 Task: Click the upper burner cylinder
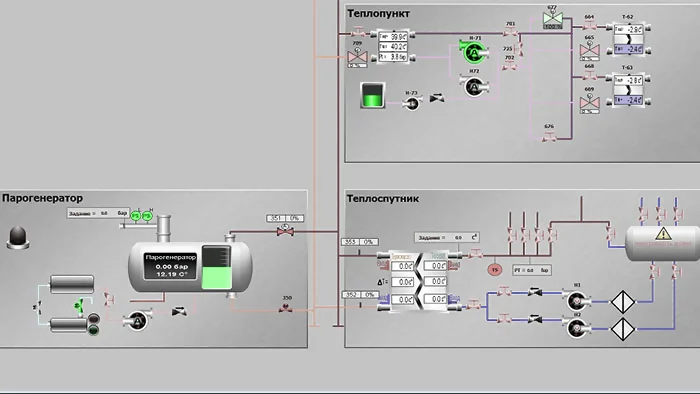pos(72,284)
